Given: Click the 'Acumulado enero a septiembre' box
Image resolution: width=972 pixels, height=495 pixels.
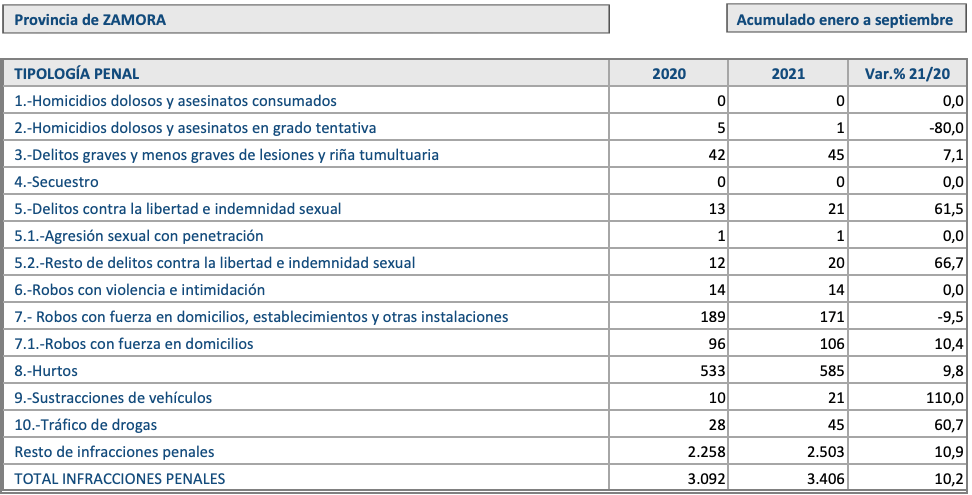Looking at the screenshot, I should pyautogui.click(x=846, y=19).
